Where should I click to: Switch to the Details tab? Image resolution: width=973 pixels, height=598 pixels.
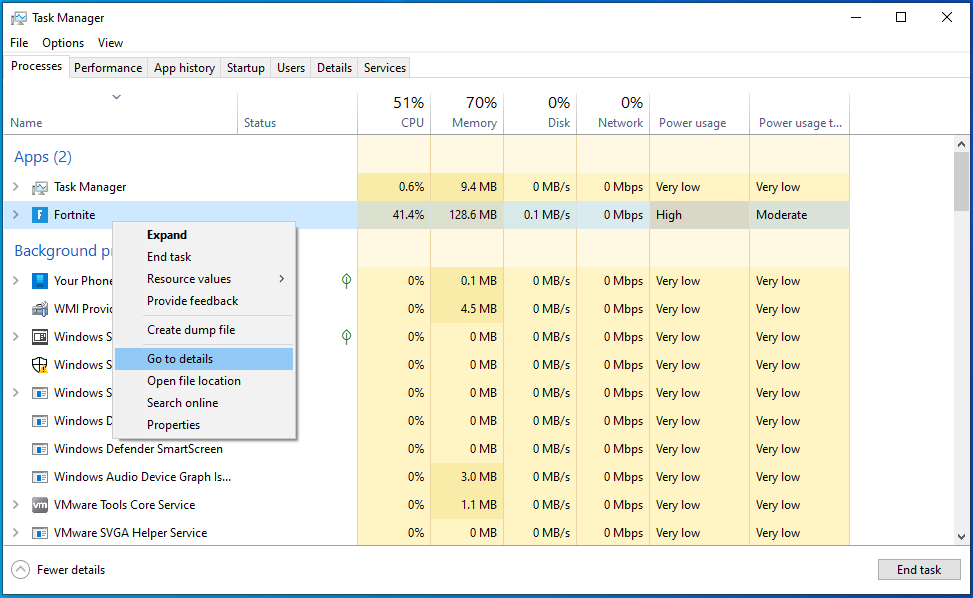click(334, 68)
